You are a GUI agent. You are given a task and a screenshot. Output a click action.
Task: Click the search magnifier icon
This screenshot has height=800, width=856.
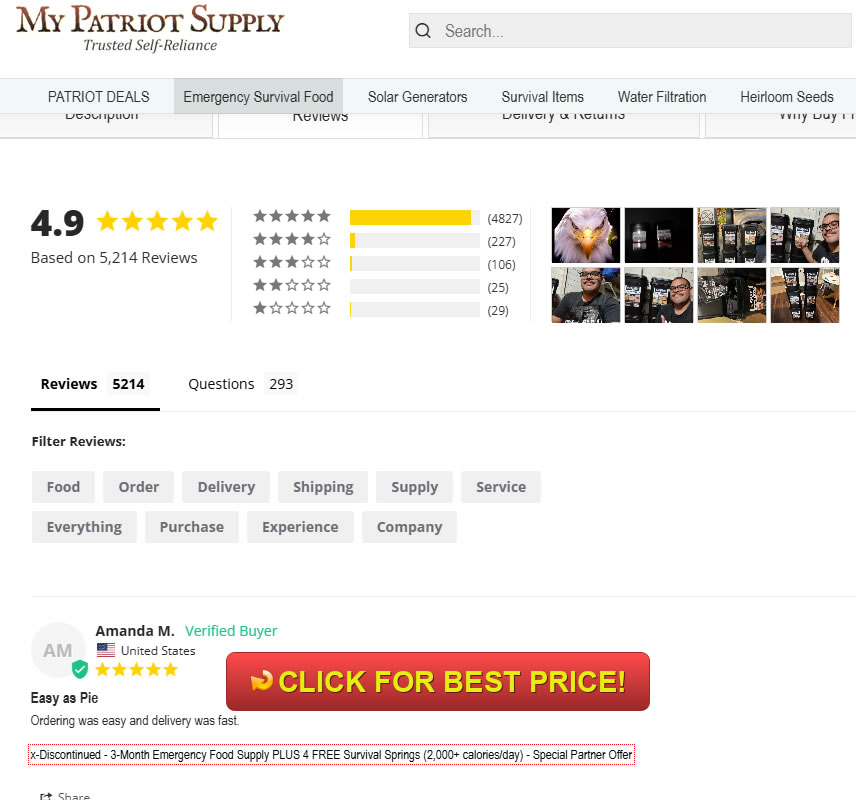[x=423, y=31]
